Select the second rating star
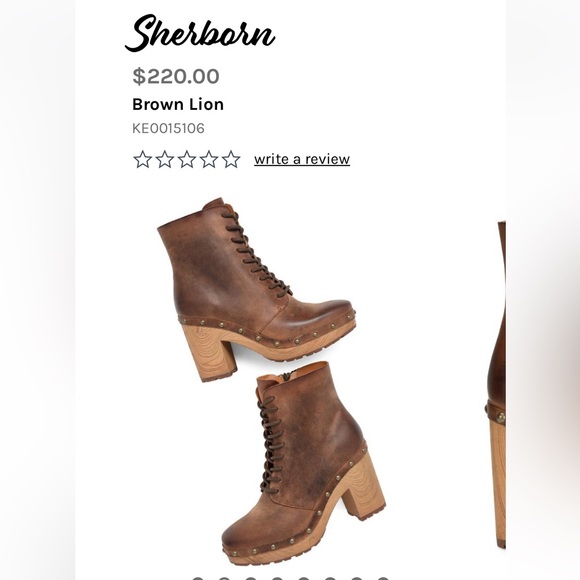Viewport: 580px width, 580px height. tap(165, 159)
